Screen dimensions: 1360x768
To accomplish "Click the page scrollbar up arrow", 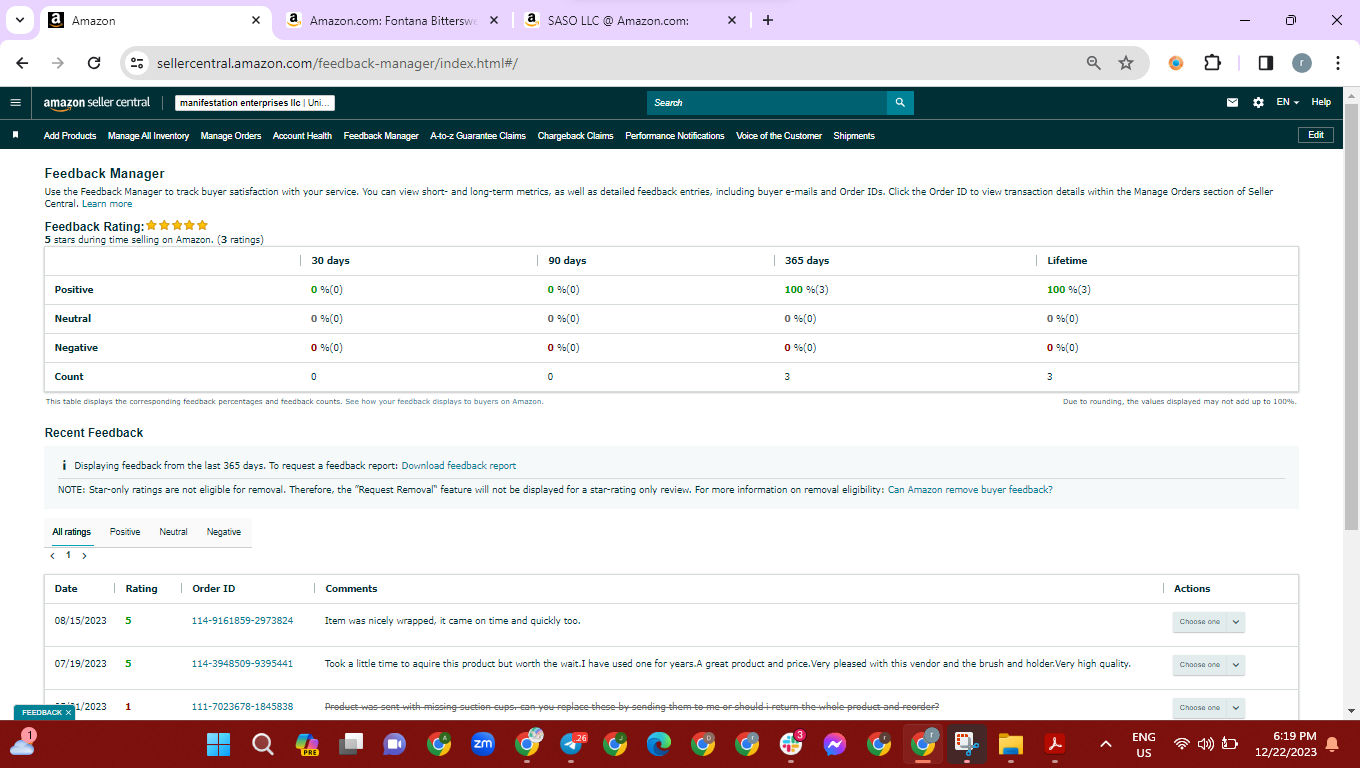I will coord(1351,96).
